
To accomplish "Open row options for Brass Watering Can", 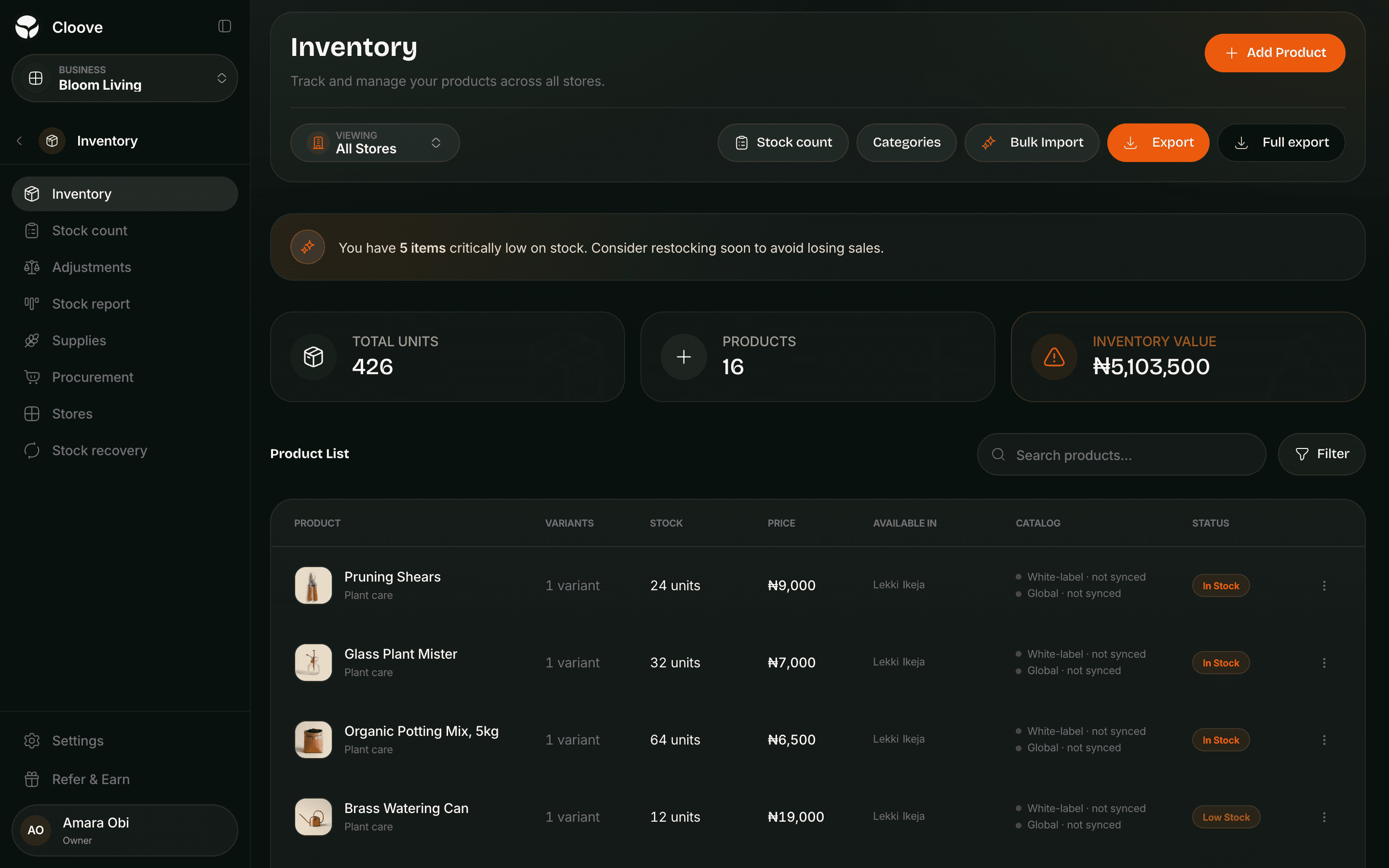I will (1324, 817).
